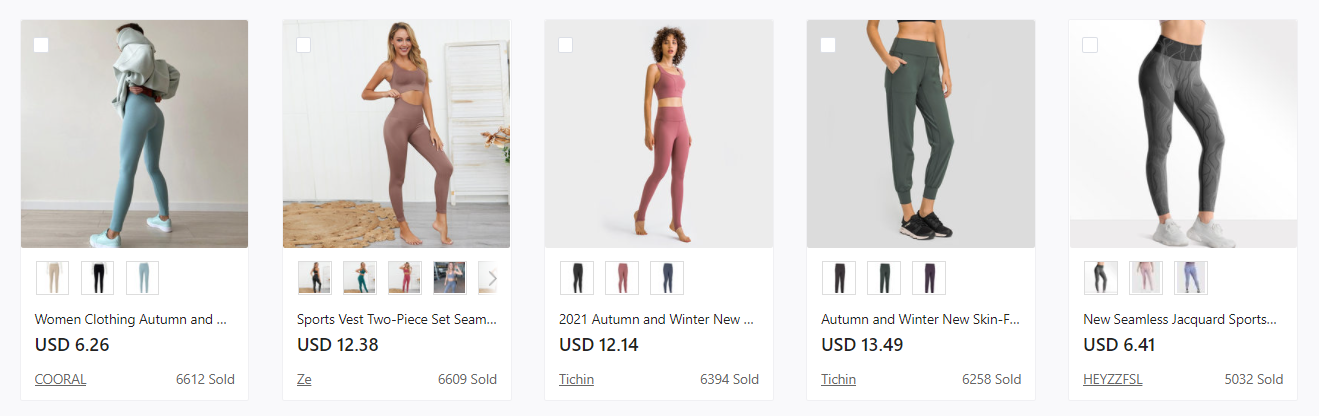This screenshot has width=1319, height=416.
Task: Open 'New Seamless Jacquard Sports...' product title
Action: click(x=1180, y=320)
